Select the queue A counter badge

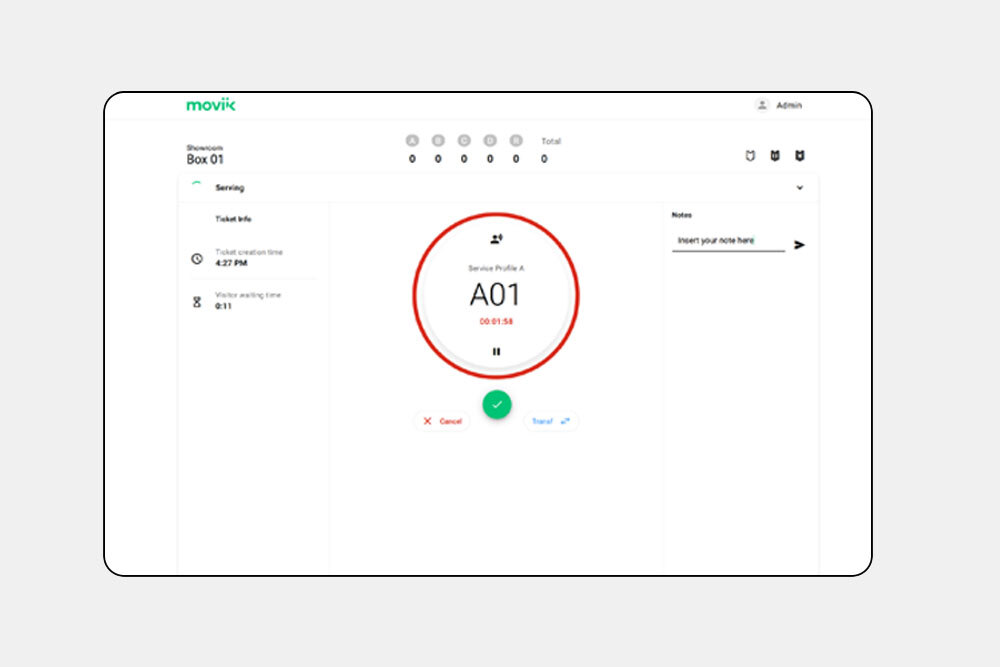point(412,141)
